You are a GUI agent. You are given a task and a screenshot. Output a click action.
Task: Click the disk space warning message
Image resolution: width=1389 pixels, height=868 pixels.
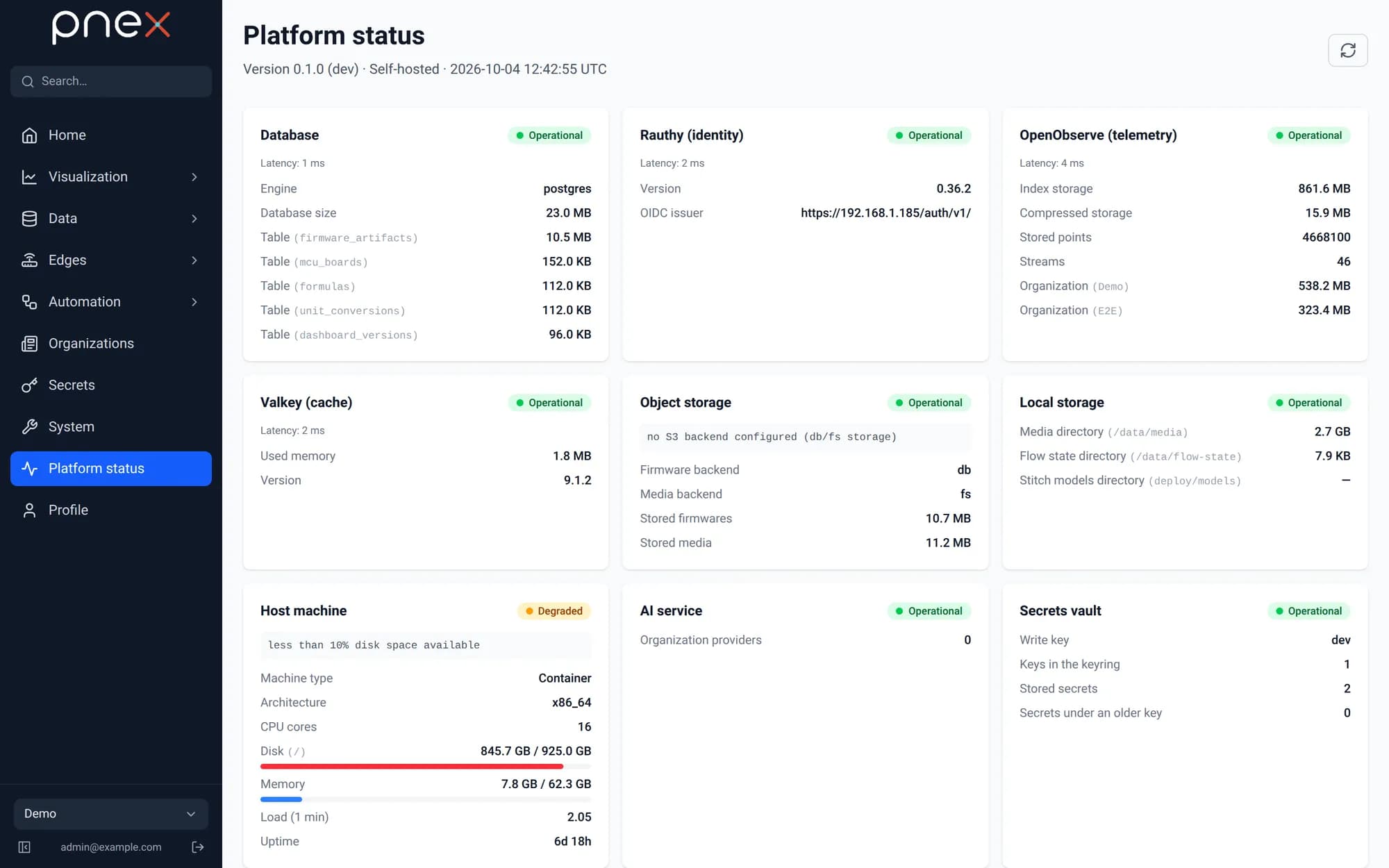pyautogui.click(x=426, y=645)
